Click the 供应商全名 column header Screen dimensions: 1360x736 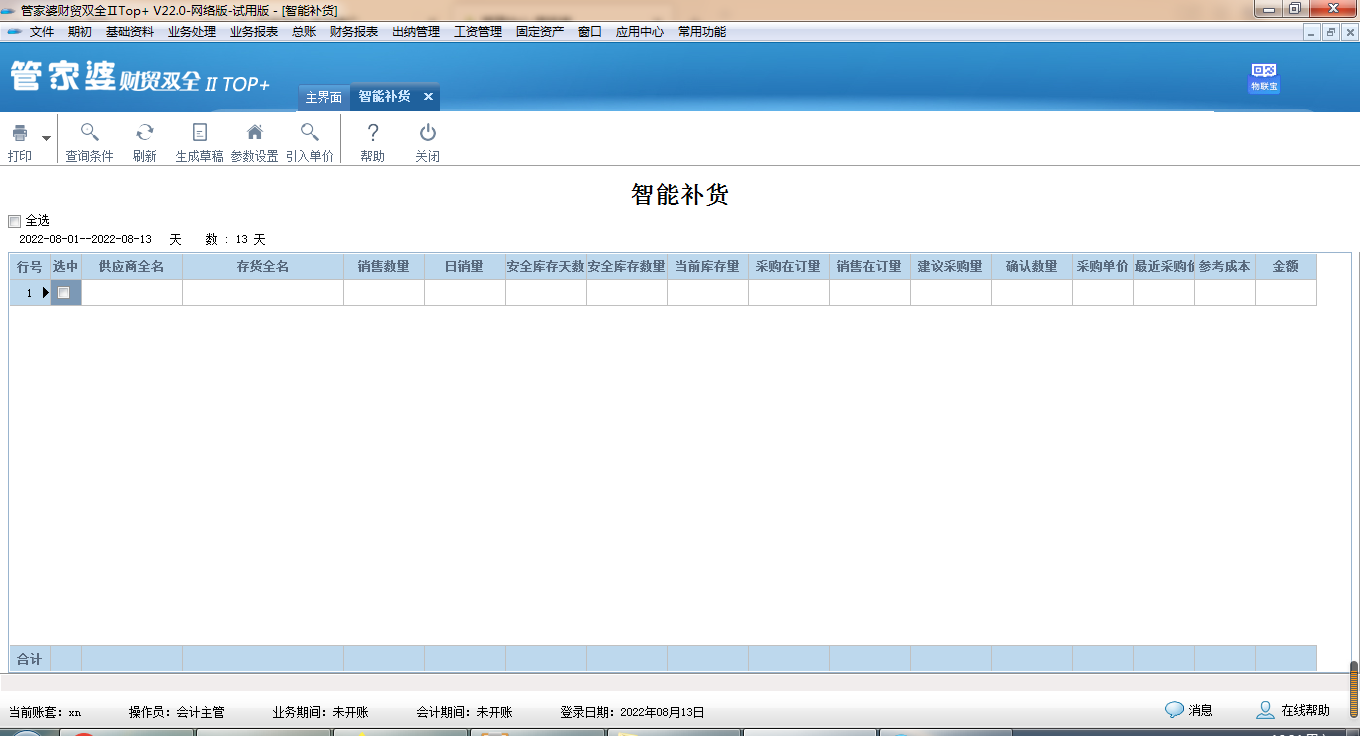[131, 267]
